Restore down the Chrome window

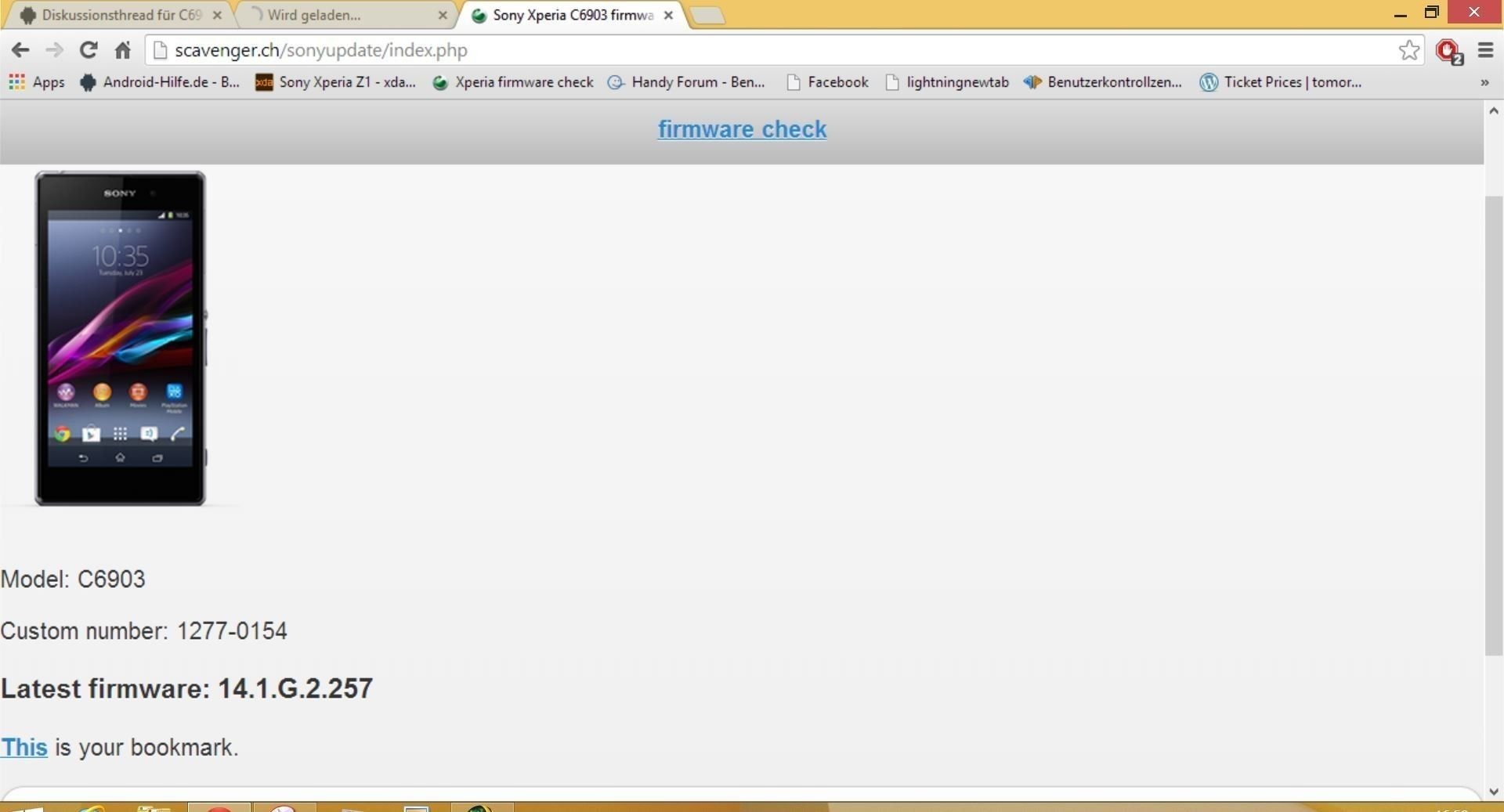pos(1431,13)
